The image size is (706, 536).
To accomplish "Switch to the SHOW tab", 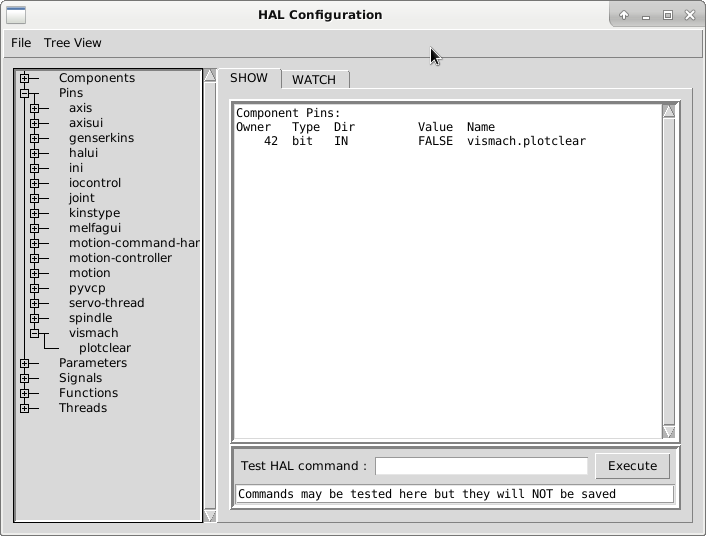I will pos(249,78).
